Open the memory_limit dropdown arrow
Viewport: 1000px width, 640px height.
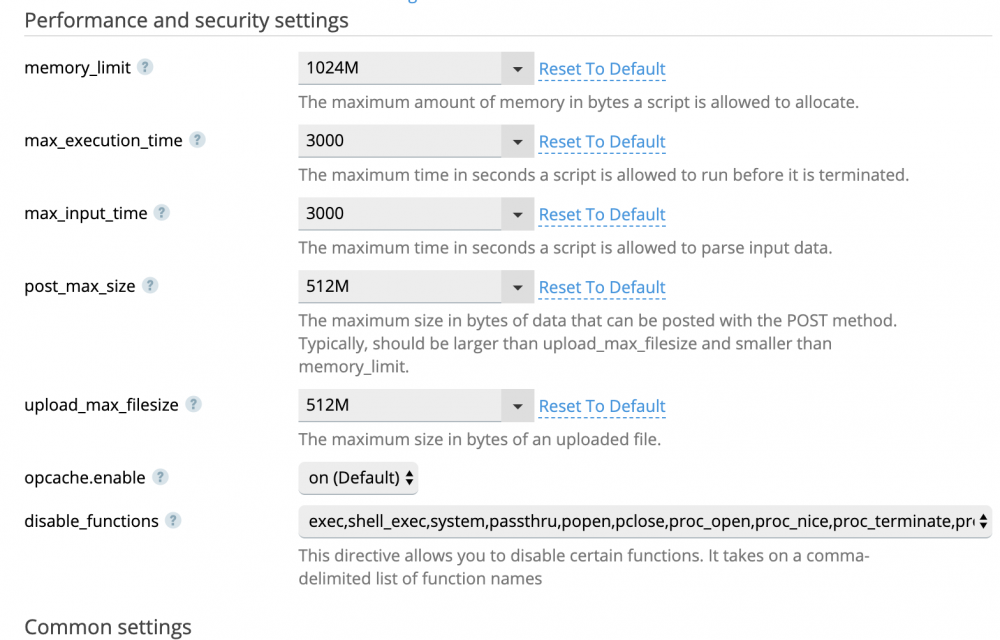(516, 69)
